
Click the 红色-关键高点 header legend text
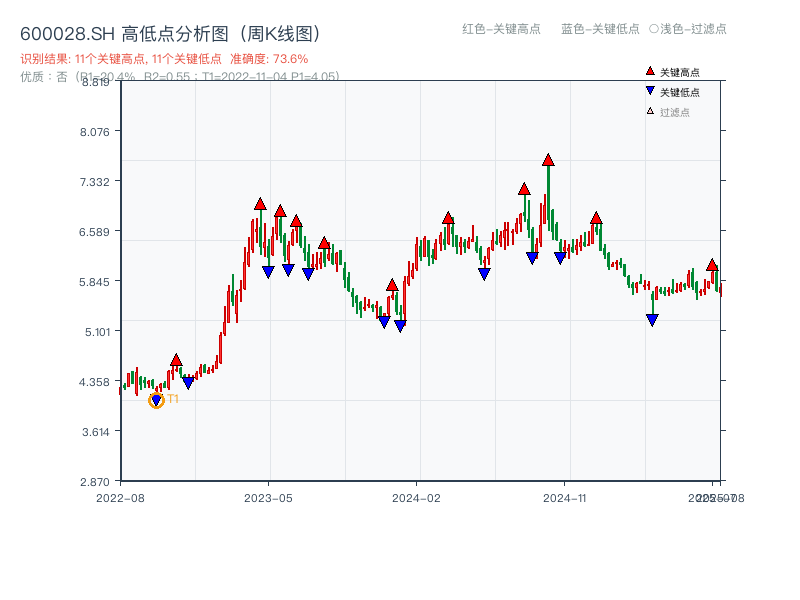[501, 29]
